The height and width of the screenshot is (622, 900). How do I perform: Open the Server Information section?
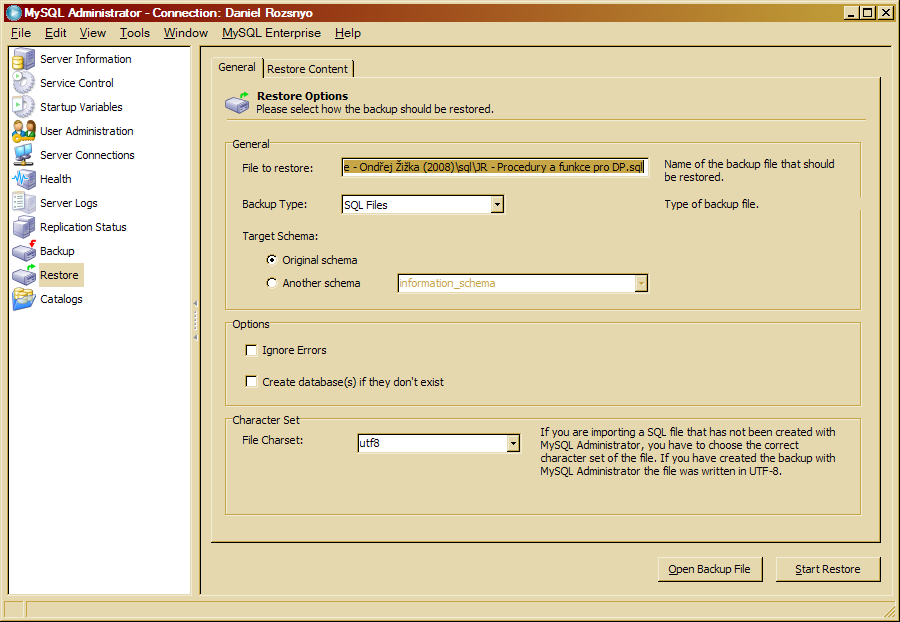(86, 59)
